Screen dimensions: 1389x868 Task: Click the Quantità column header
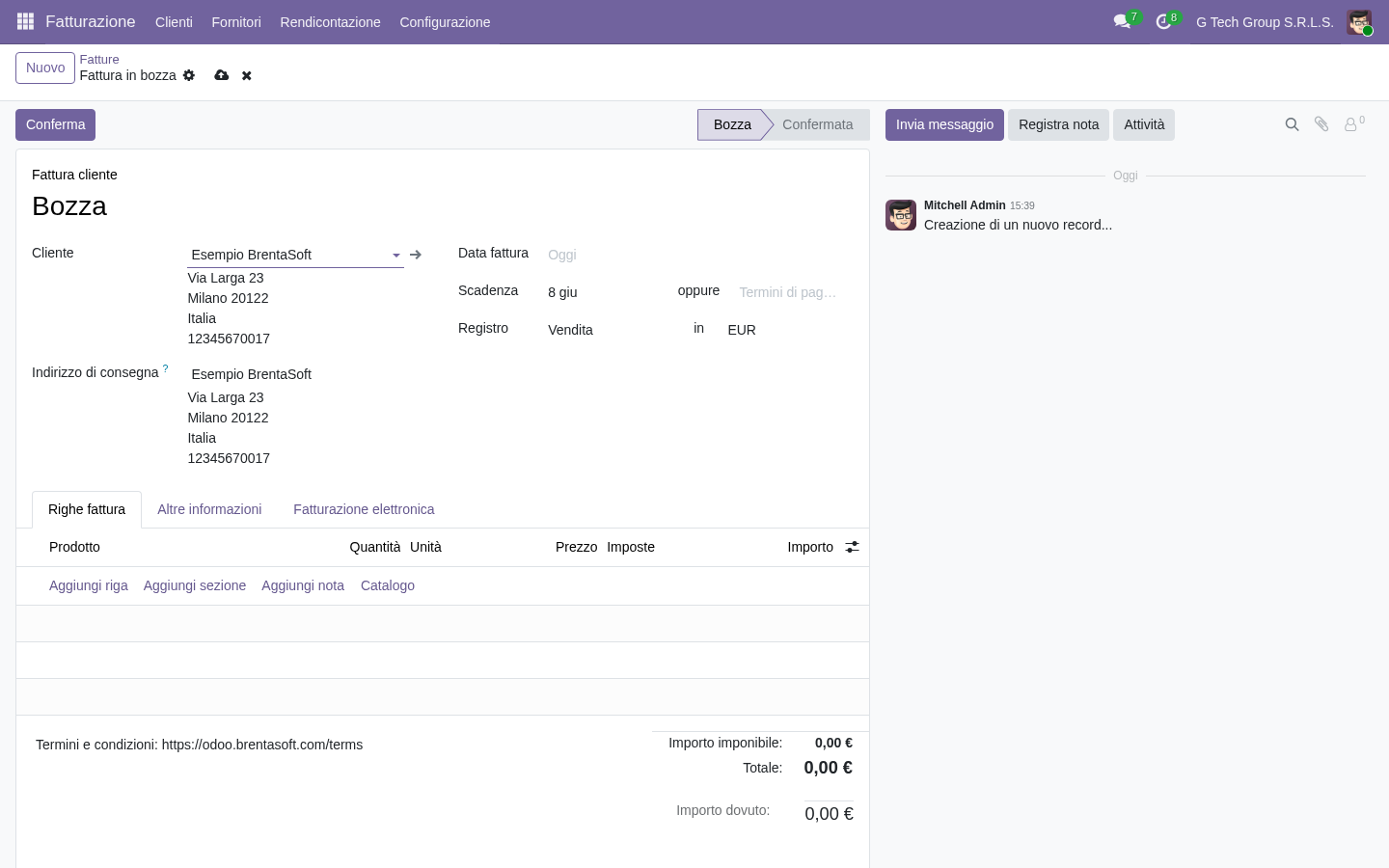[x=375, y=547]
